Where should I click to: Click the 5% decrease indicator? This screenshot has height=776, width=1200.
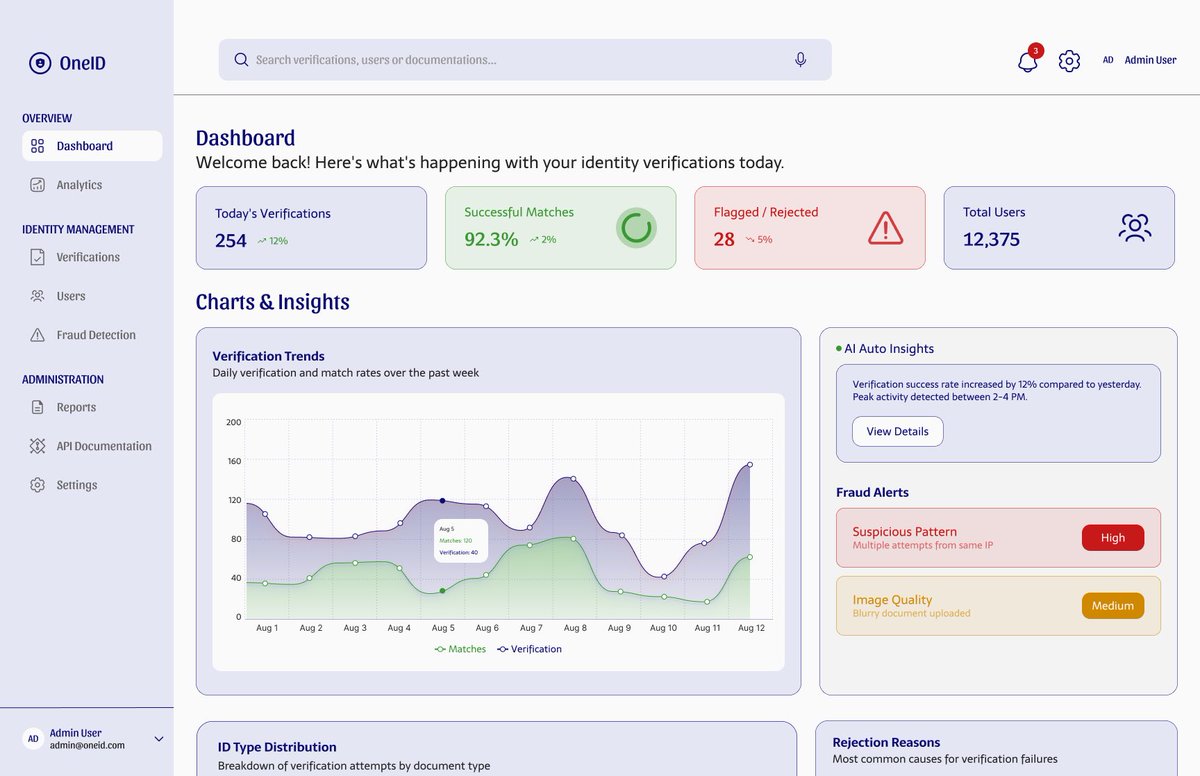click(x=758, y=240)
